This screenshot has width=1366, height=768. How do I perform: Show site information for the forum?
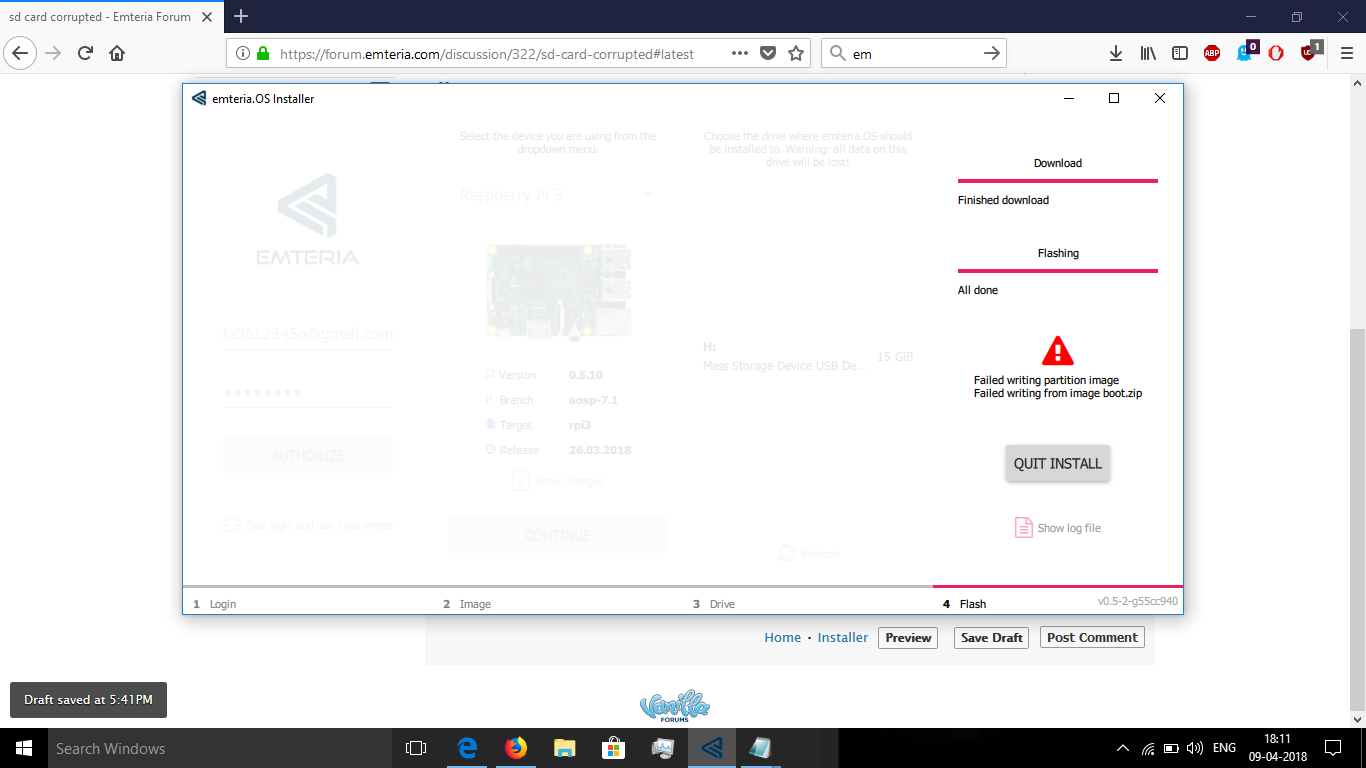[x=243, y=53]
